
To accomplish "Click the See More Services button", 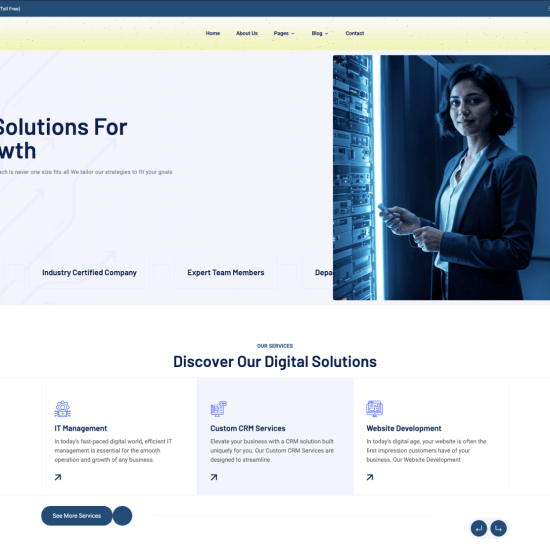I will click(77, 516).
